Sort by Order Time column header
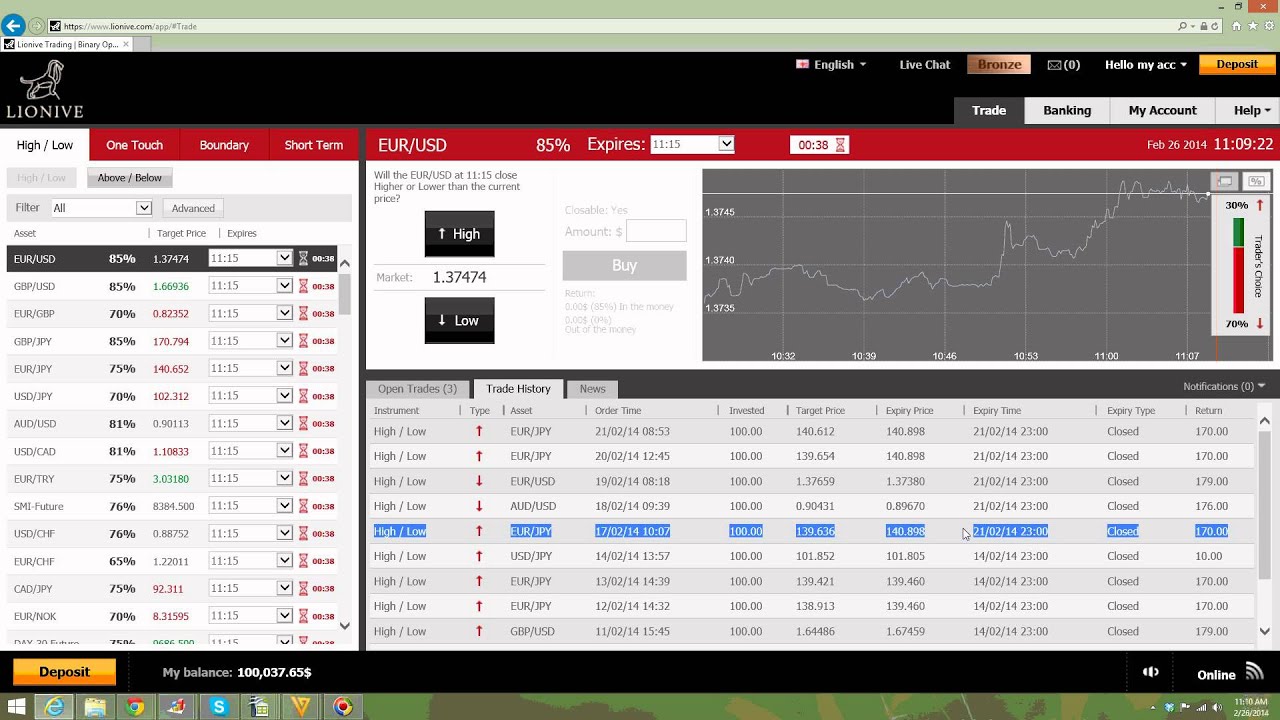This screenshot has height=720, width=1280. 618,410
